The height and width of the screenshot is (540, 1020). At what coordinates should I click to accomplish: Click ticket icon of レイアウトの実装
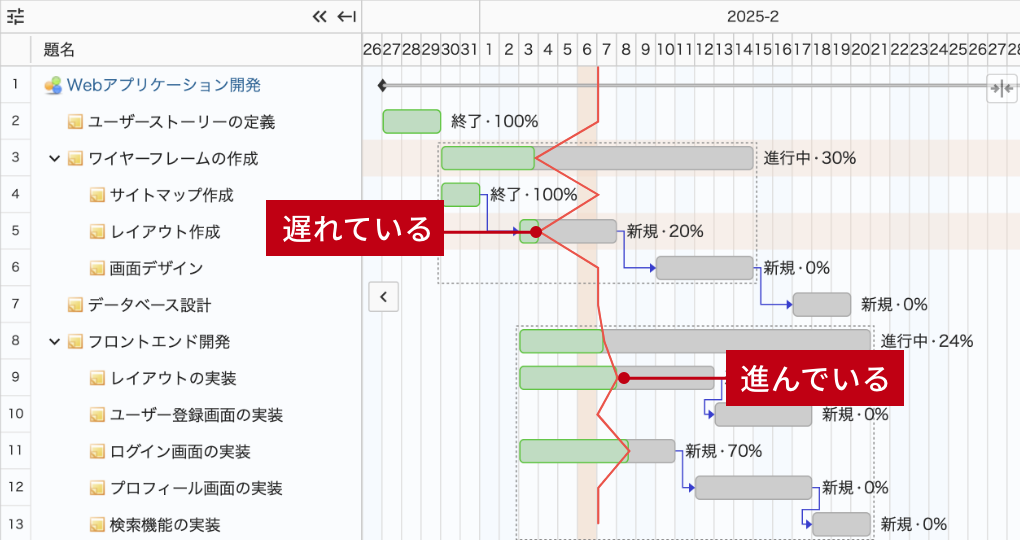[97, 378]
